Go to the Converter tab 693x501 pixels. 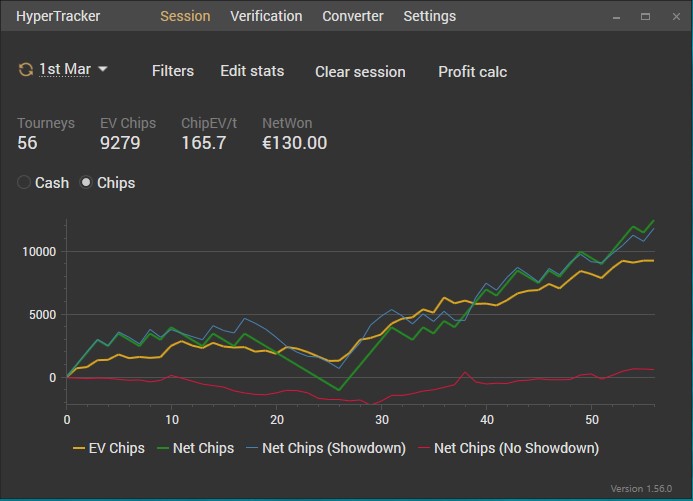coord(353,16)
